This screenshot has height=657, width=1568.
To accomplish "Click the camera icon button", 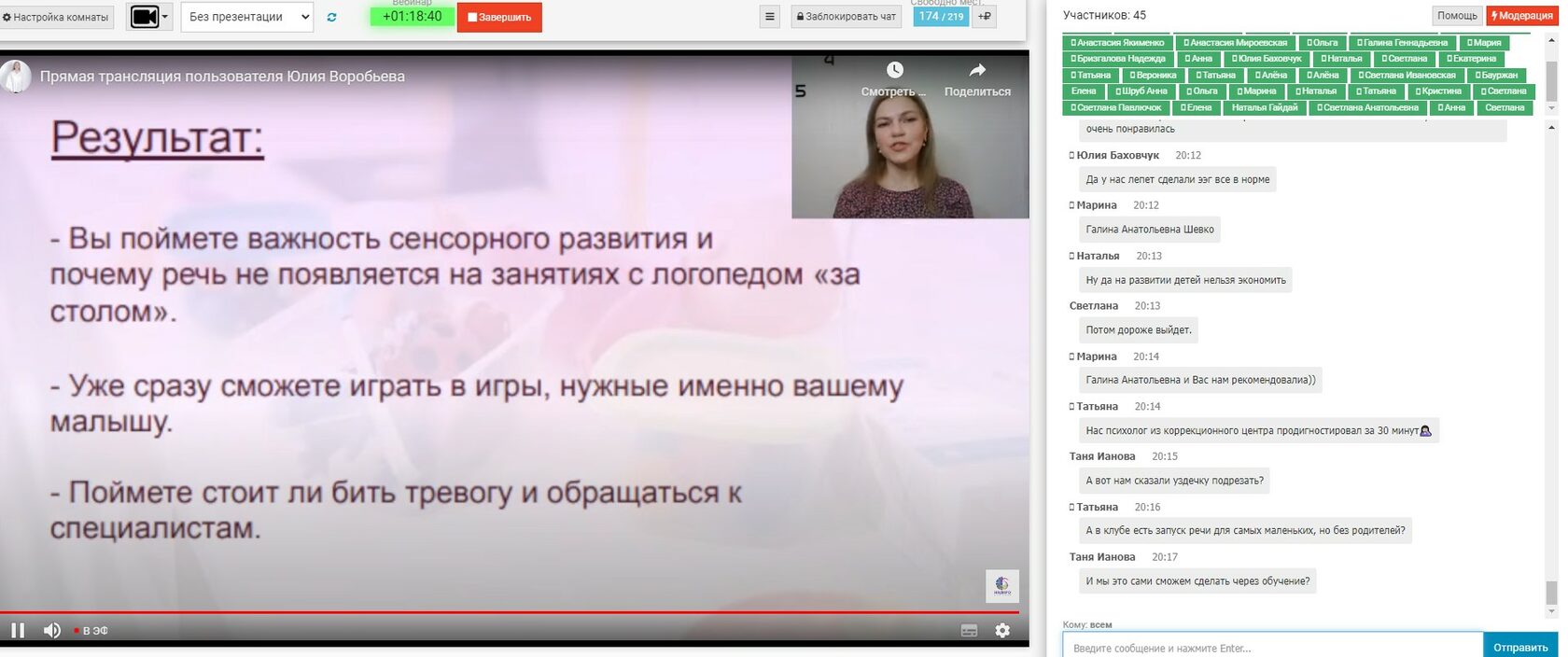I will coord(144,17).
